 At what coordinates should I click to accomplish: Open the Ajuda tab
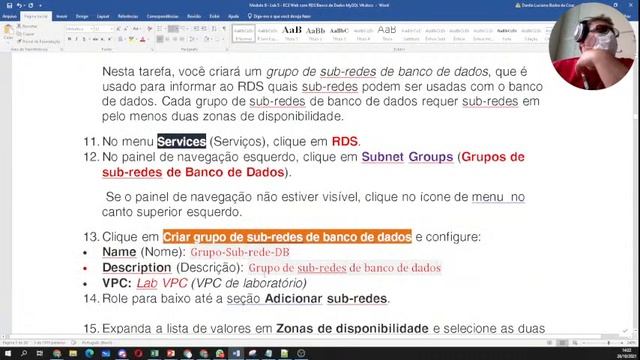coord(233,16)
